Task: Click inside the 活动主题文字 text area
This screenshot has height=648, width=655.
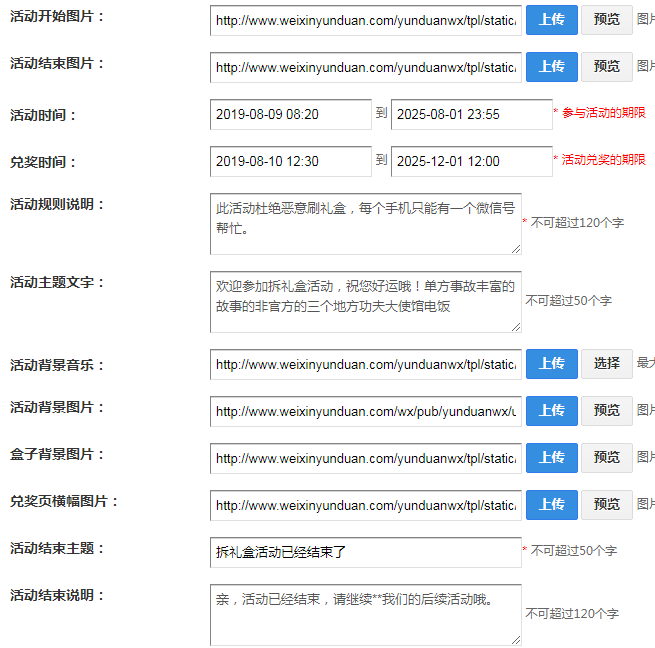Action: click(365, 301)
